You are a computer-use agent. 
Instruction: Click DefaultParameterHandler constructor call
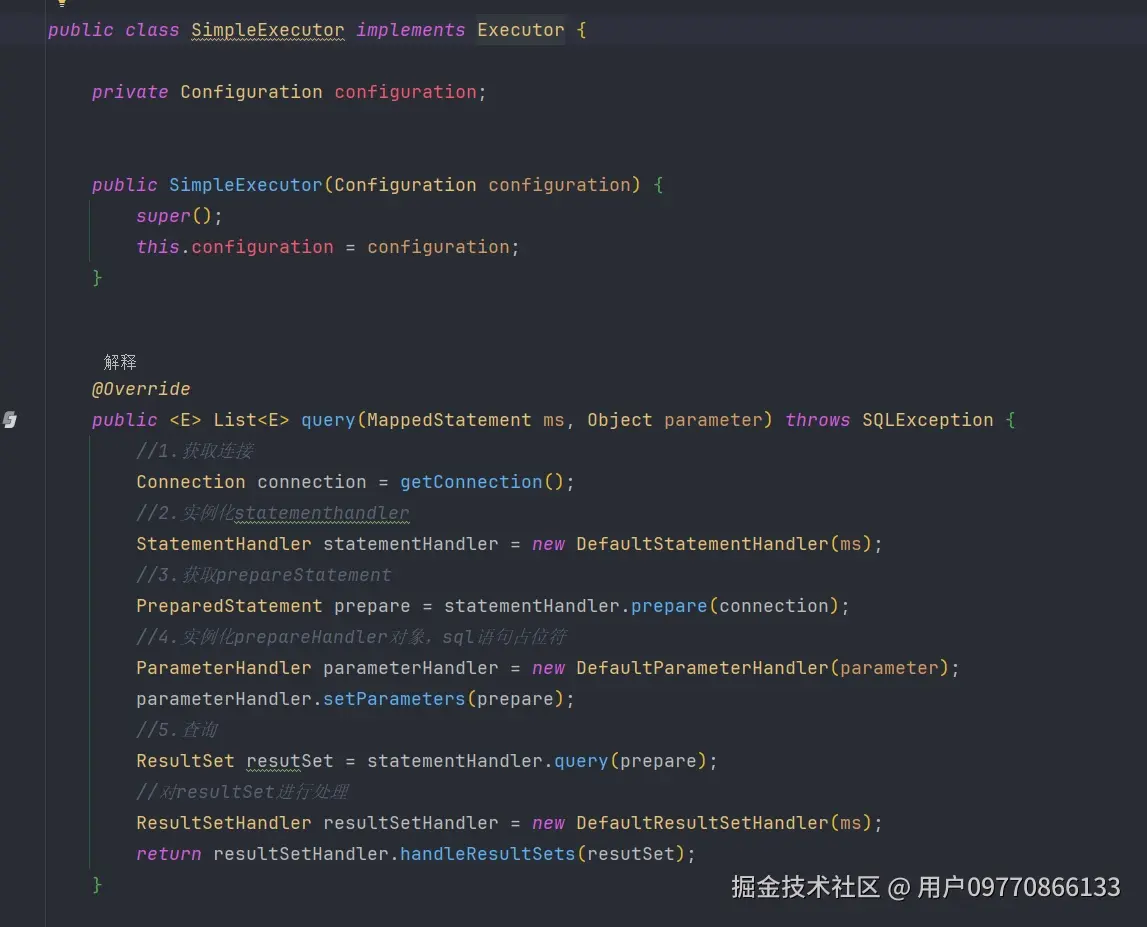[x=702, y=668]
